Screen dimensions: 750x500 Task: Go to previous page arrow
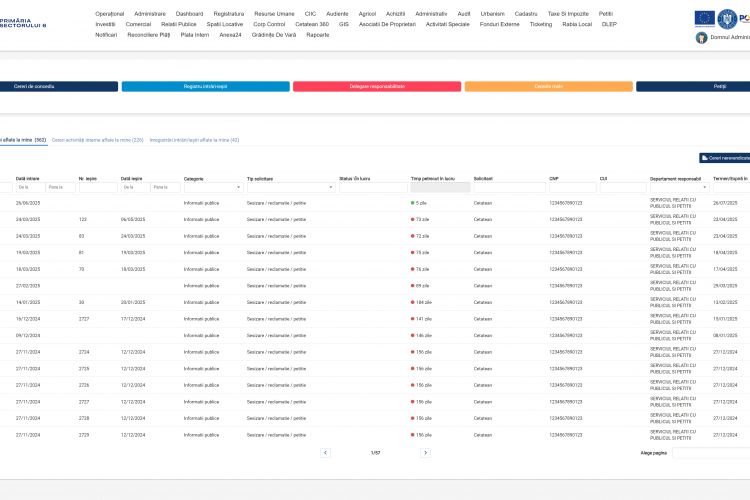(x=325, y=453)
